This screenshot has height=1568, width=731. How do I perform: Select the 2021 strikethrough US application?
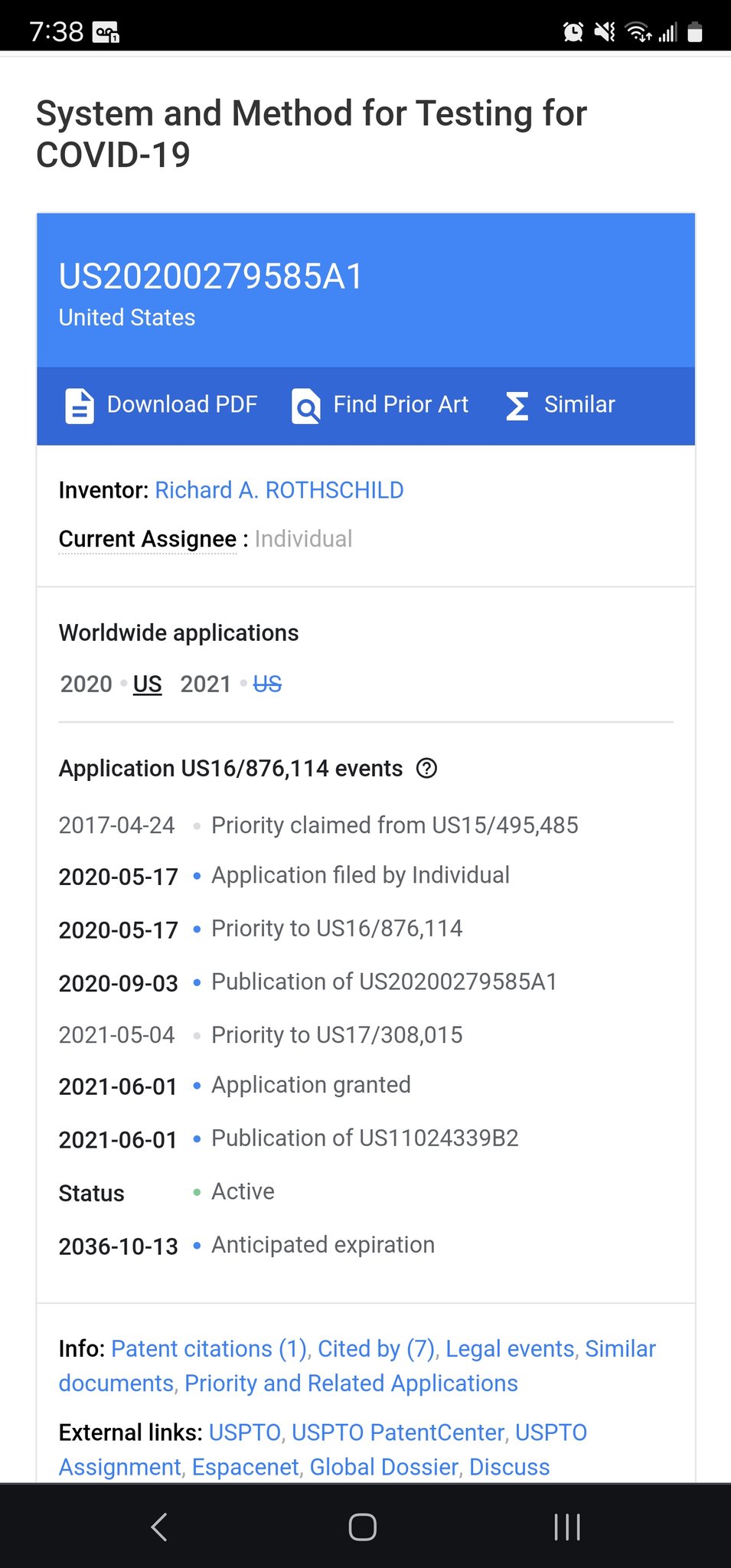coord(267,684)
